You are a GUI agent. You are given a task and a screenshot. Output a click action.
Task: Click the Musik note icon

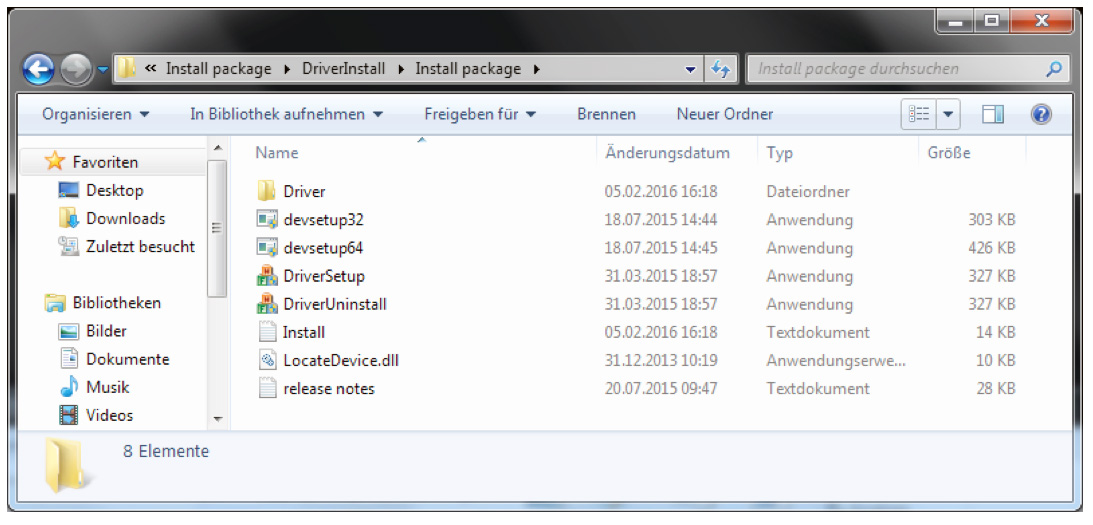tap(69, 387)
